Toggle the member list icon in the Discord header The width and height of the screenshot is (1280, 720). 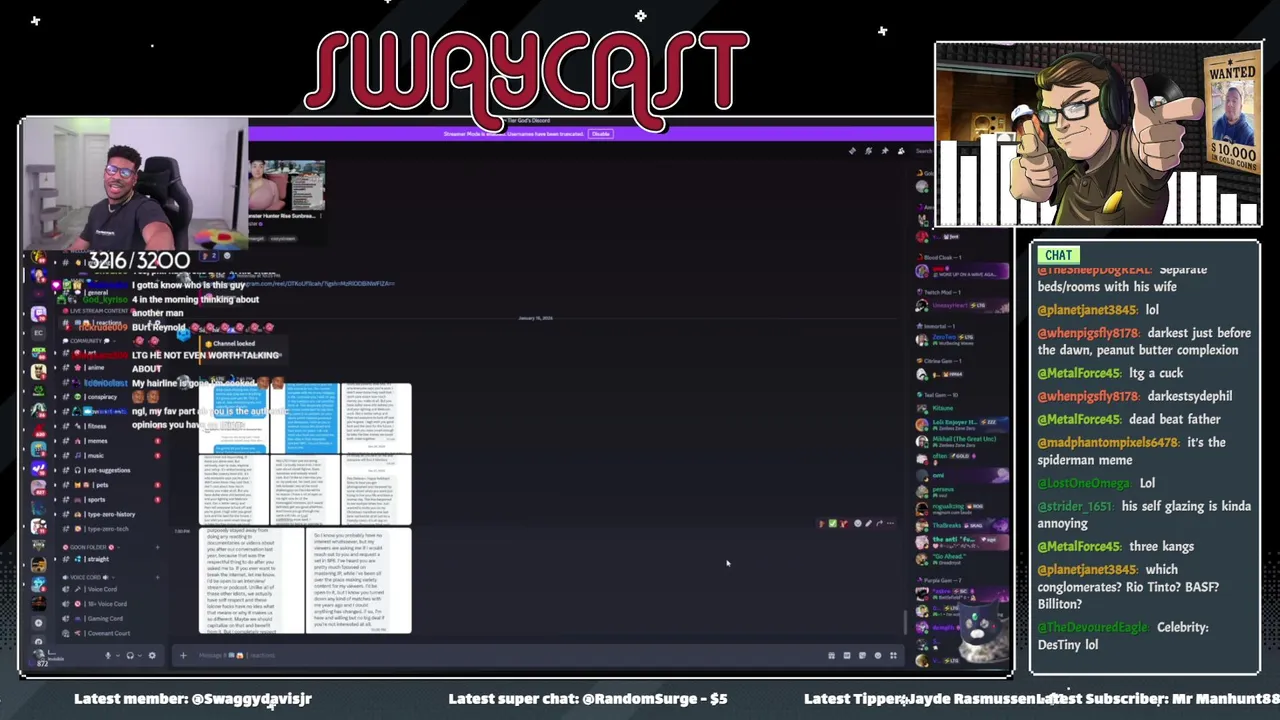pyautogui.click(x=900, y=151)
